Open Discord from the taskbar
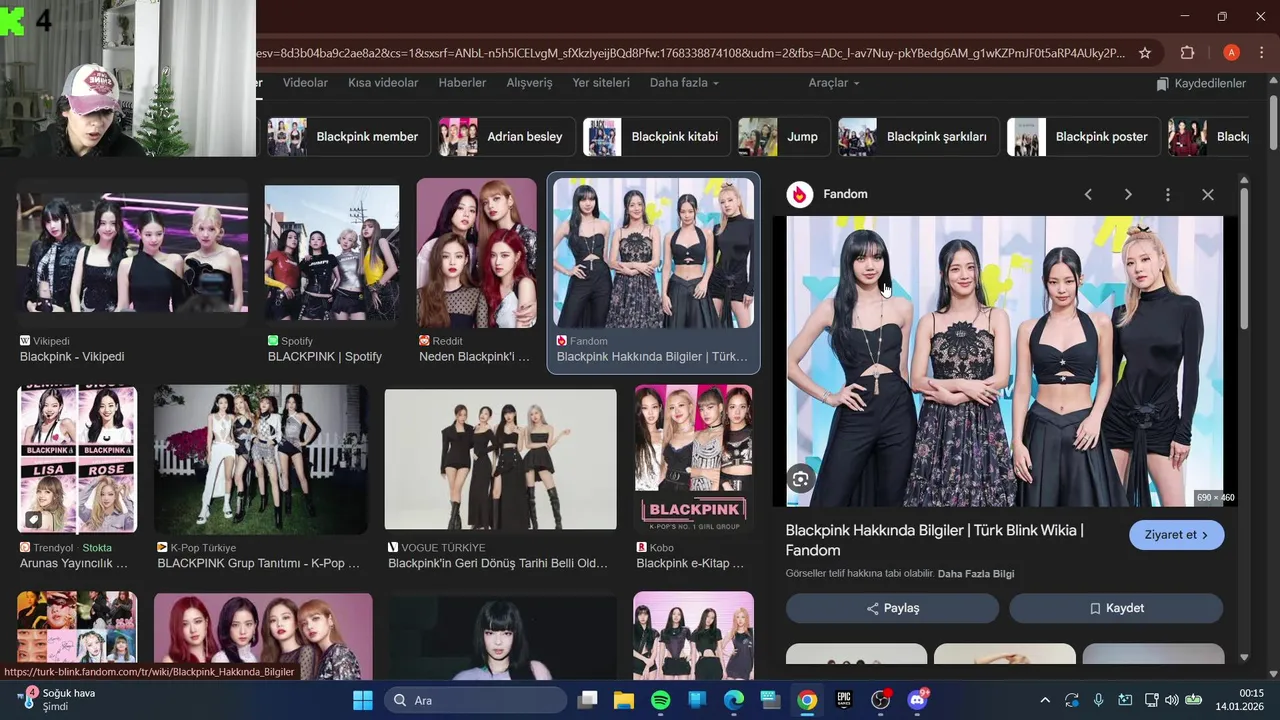 pos(917,700)
